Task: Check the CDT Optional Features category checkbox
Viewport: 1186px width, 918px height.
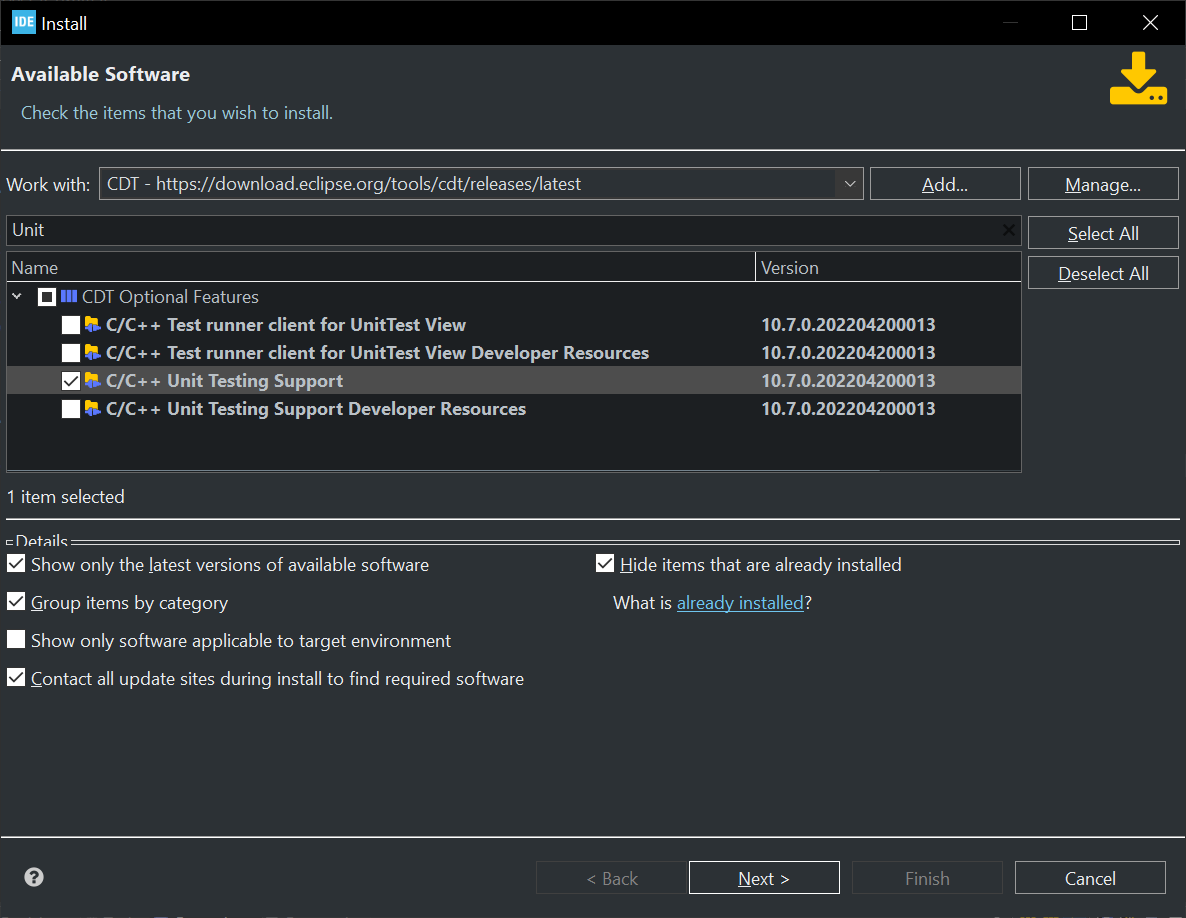Action: click(47, 297)
